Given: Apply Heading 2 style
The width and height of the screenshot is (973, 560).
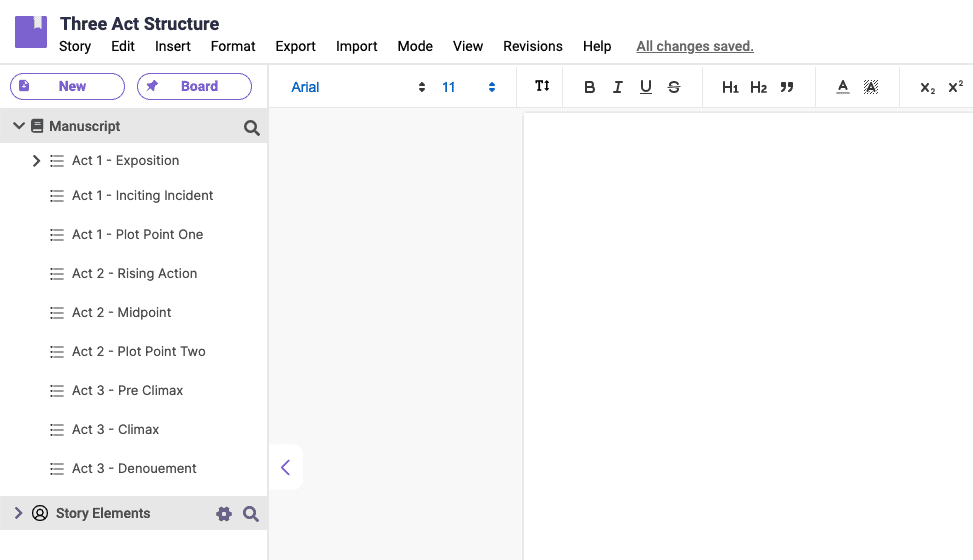Looking at the screenshot, I should coord(758,88).
